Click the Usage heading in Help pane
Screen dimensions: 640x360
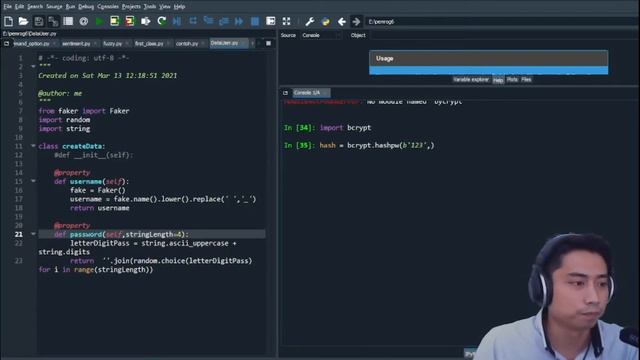(x=384, y=58)
